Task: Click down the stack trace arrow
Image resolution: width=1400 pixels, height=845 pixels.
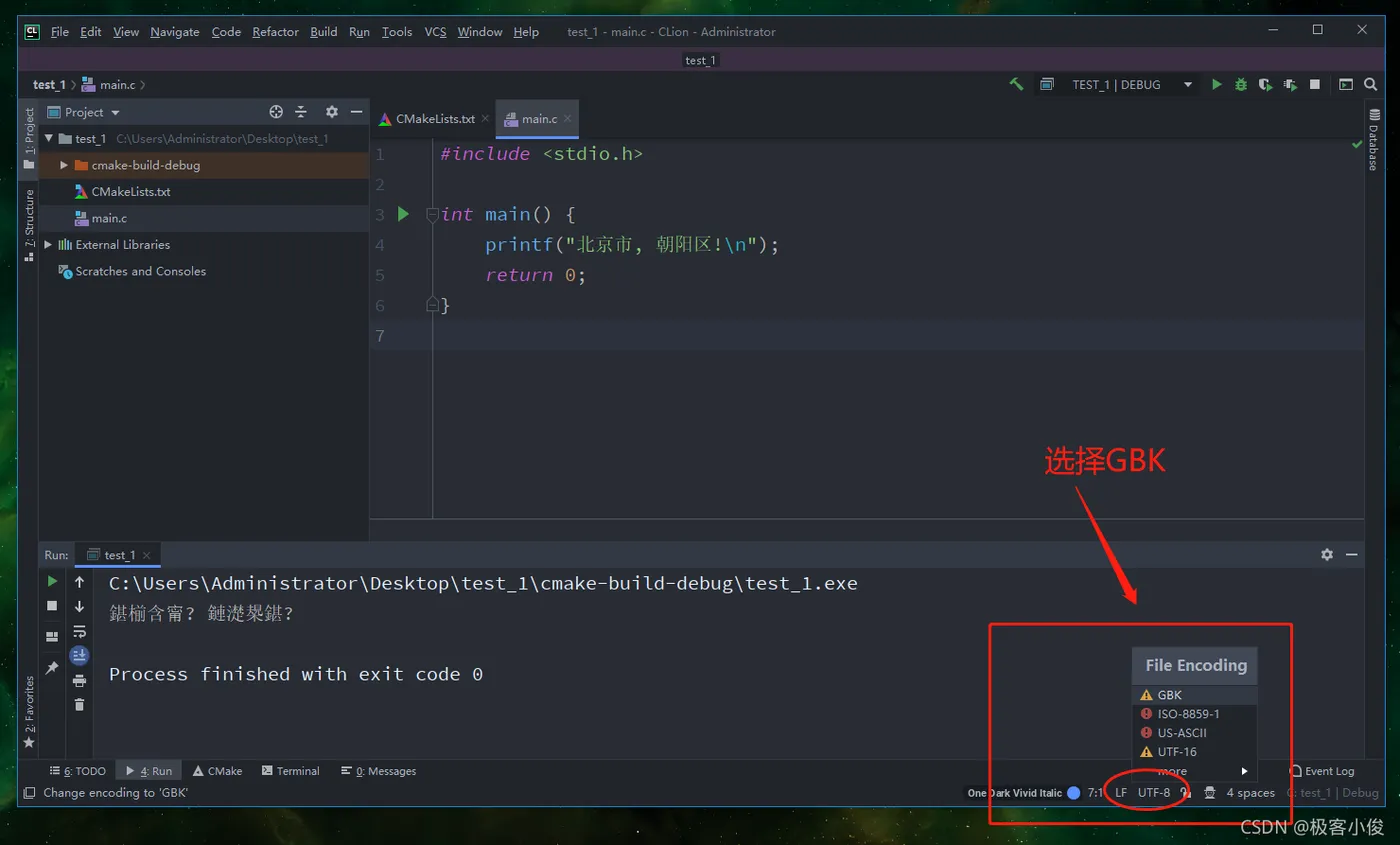Action: click(x=80, y=607)
